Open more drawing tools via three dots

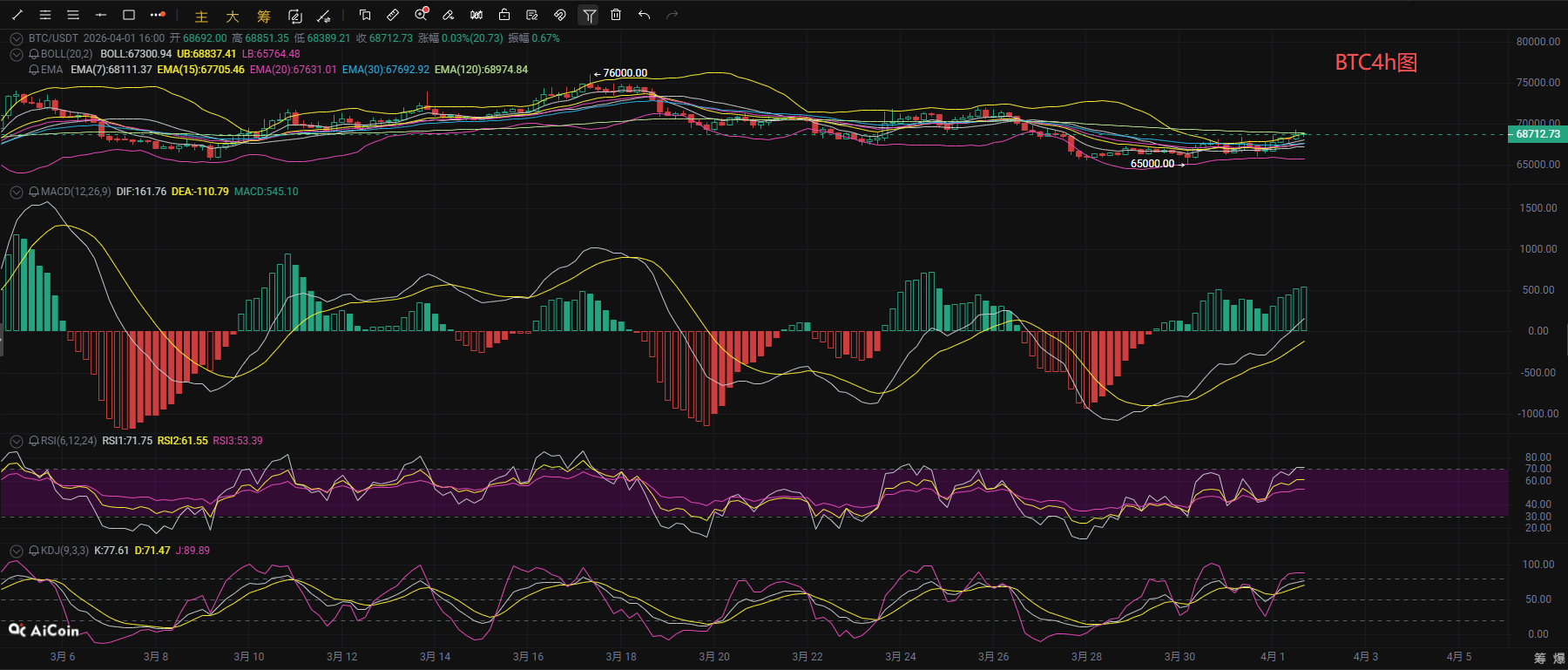pos(157,15)
